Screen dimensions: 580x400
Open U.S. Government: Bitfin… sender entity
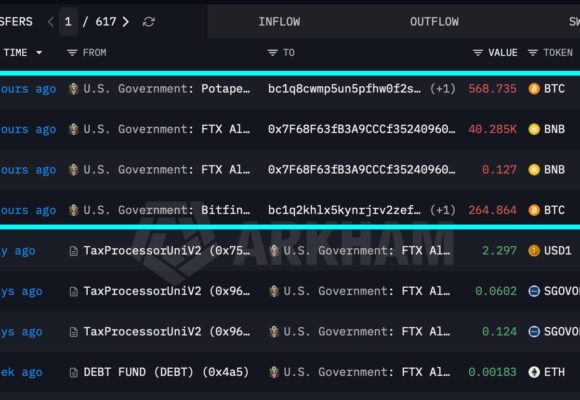(x=166, y=210)
